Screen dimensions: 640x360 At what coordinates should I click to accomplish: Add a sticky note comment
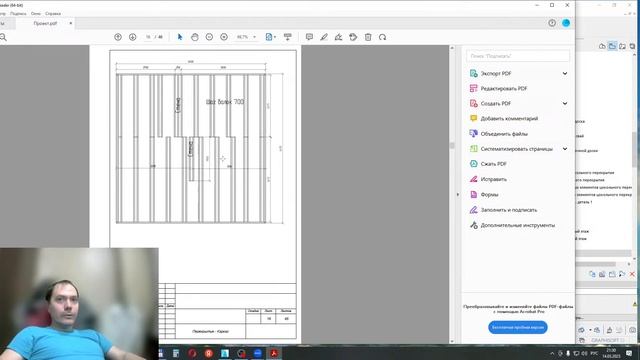point(309,37)
